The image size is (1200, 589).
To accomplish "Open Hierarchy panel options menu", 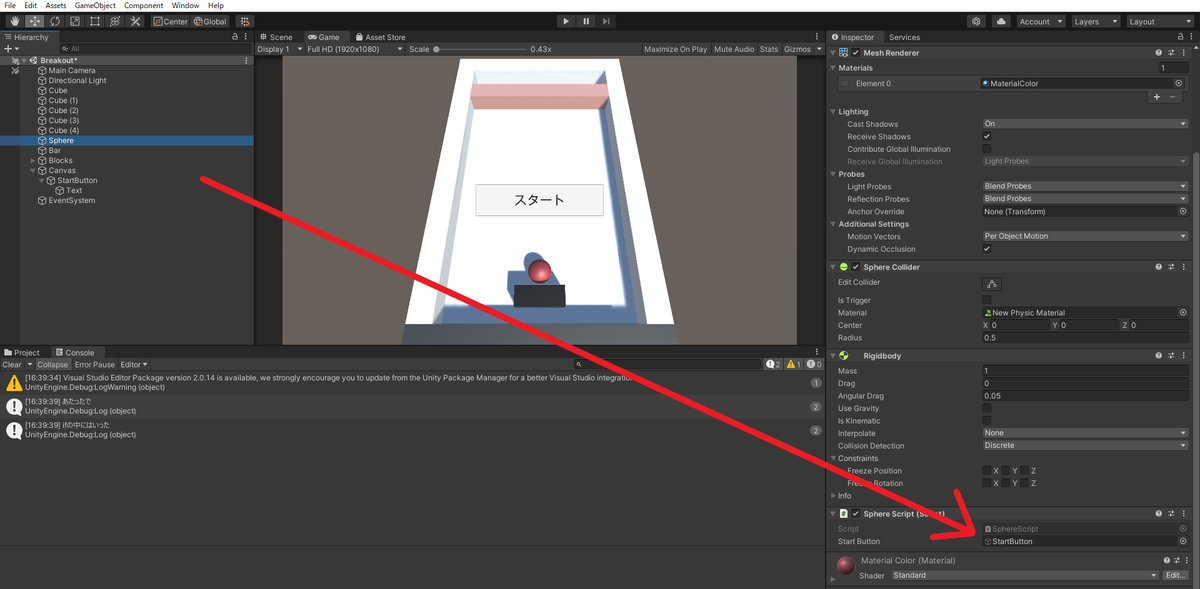I will [246, 37].
